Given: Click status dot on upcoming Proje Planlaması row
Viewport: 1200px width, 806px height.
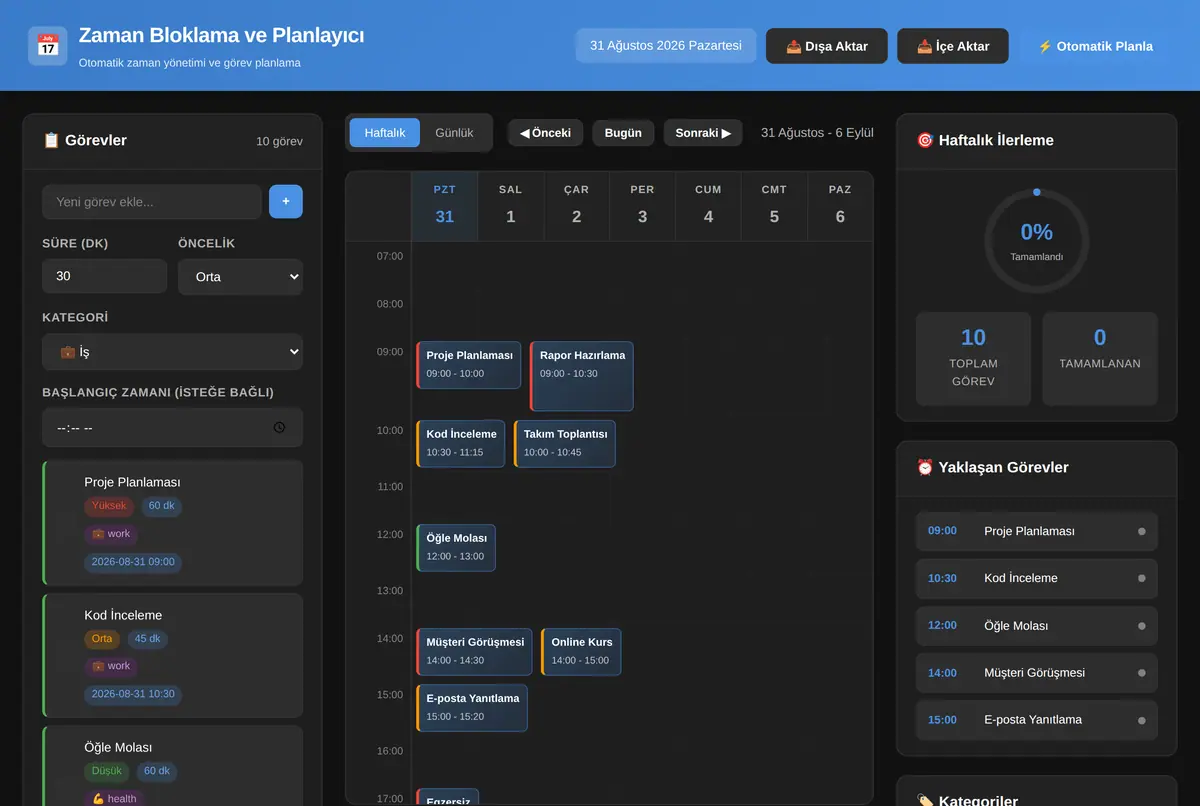Looking at the screenshot, I should pyautogui.click(x=1142, y=531).
